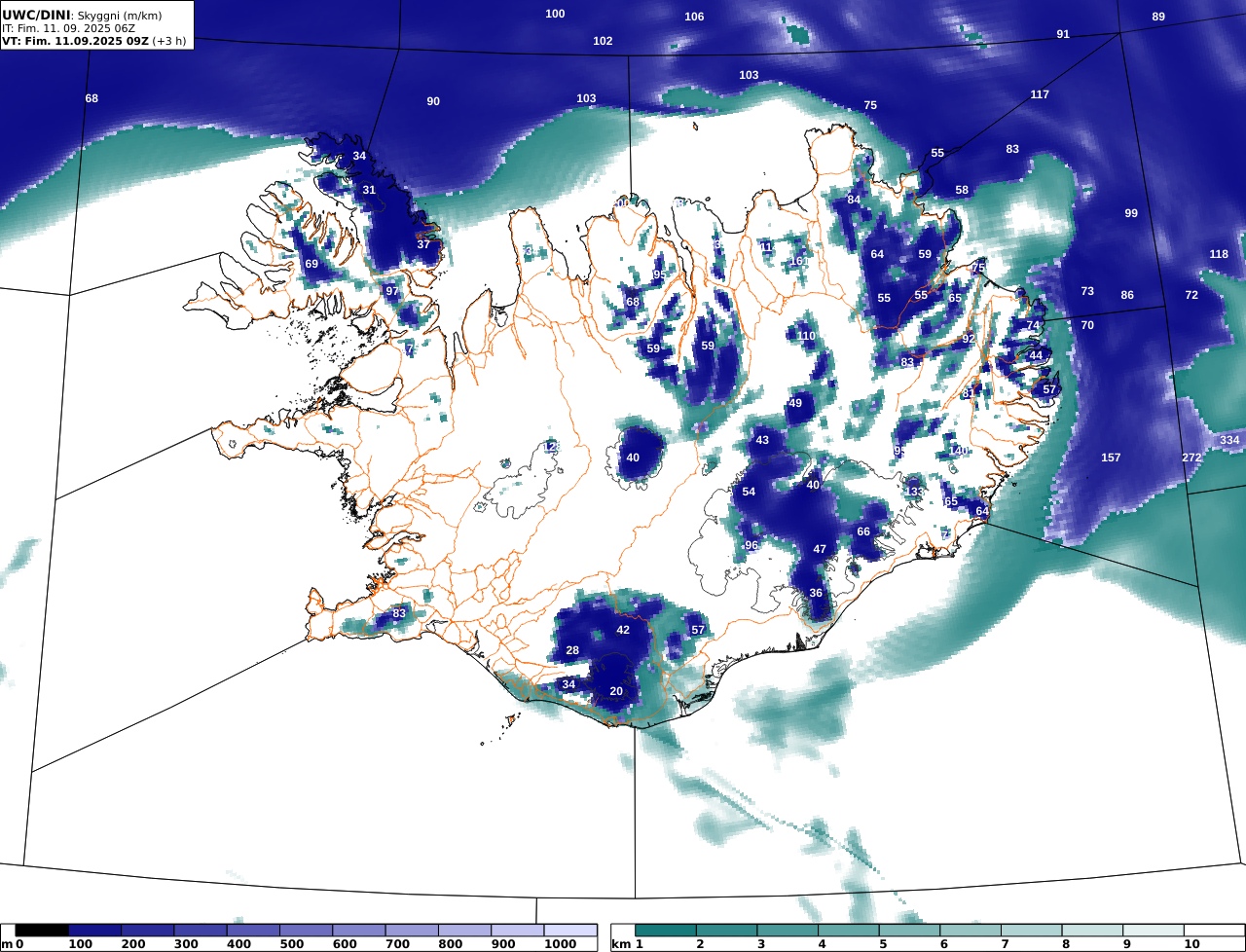Click the value 43 north of Vatnajökull

[x=762, y=440]
